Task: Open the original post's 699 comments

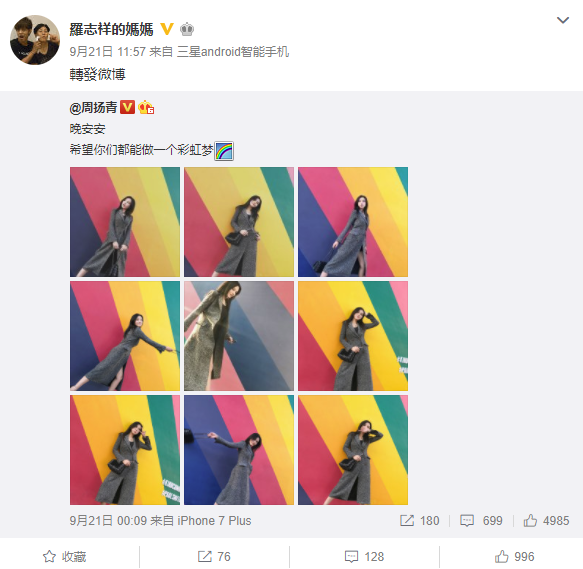Action: [x=481, y=521]
